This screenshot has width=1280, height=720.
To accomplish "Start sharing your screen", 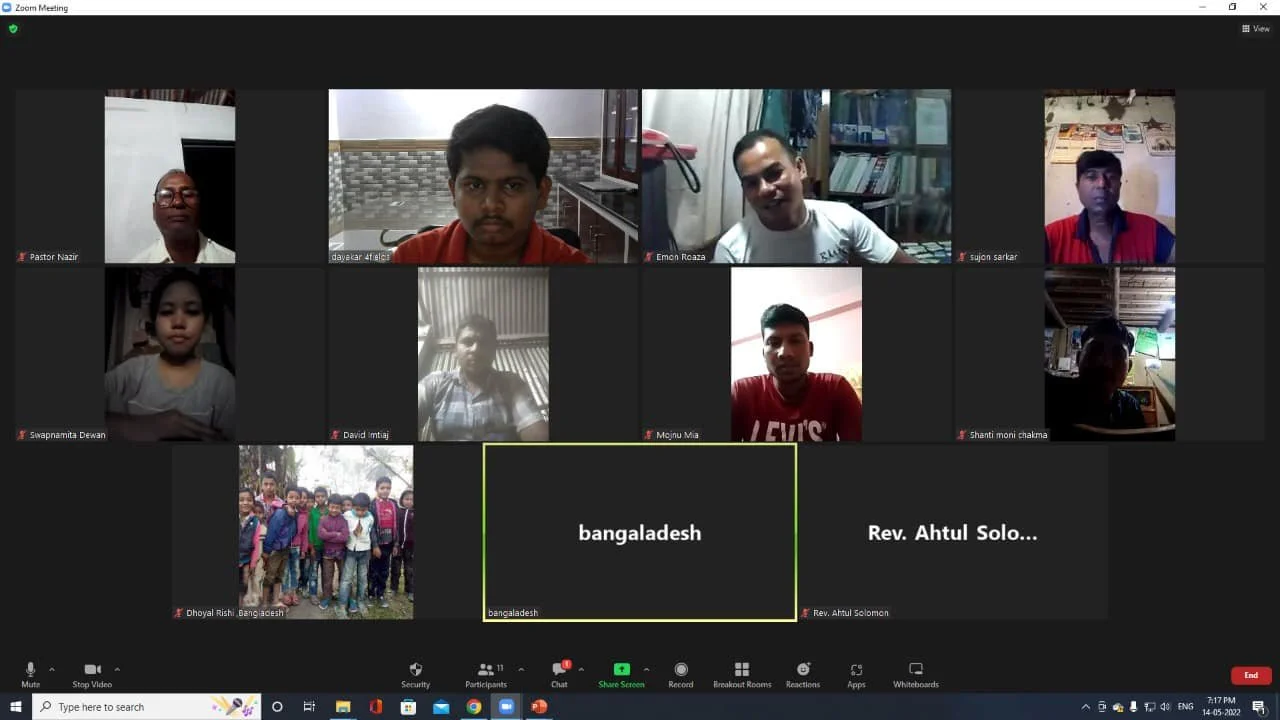I will pos(621,670).
